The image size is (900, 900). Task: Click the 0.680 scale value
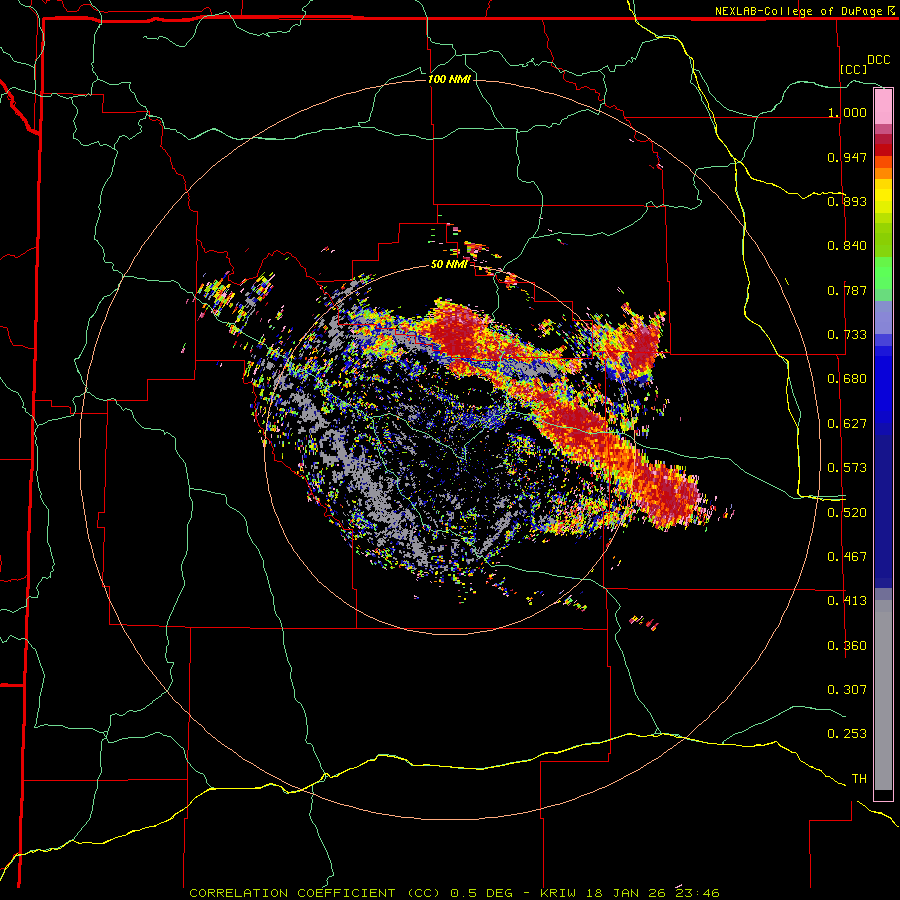[x=847, y=379]
